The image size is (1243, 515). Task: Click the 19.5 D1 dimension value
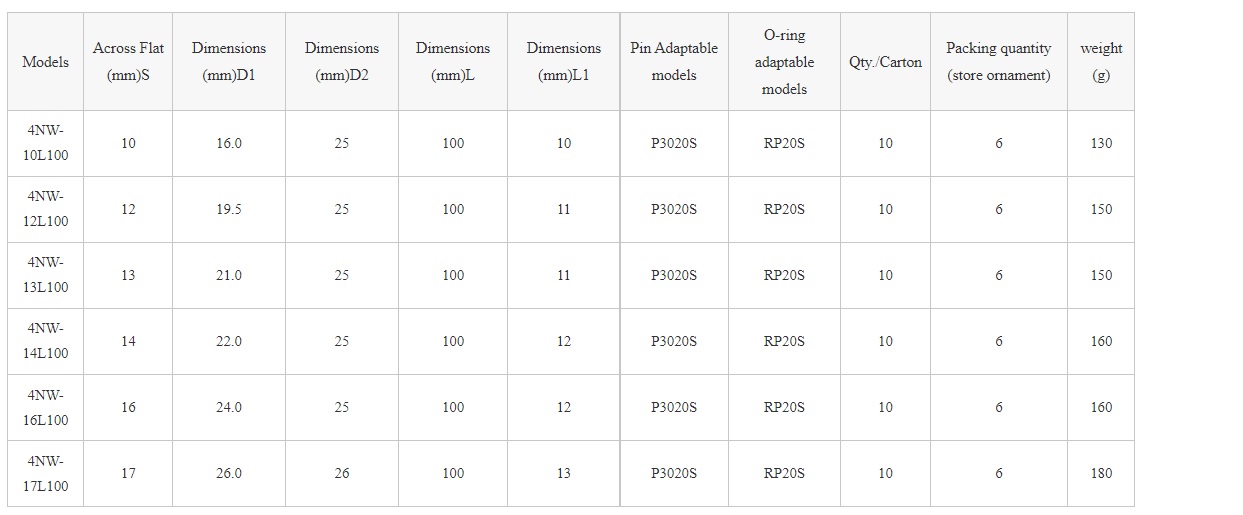229,209
